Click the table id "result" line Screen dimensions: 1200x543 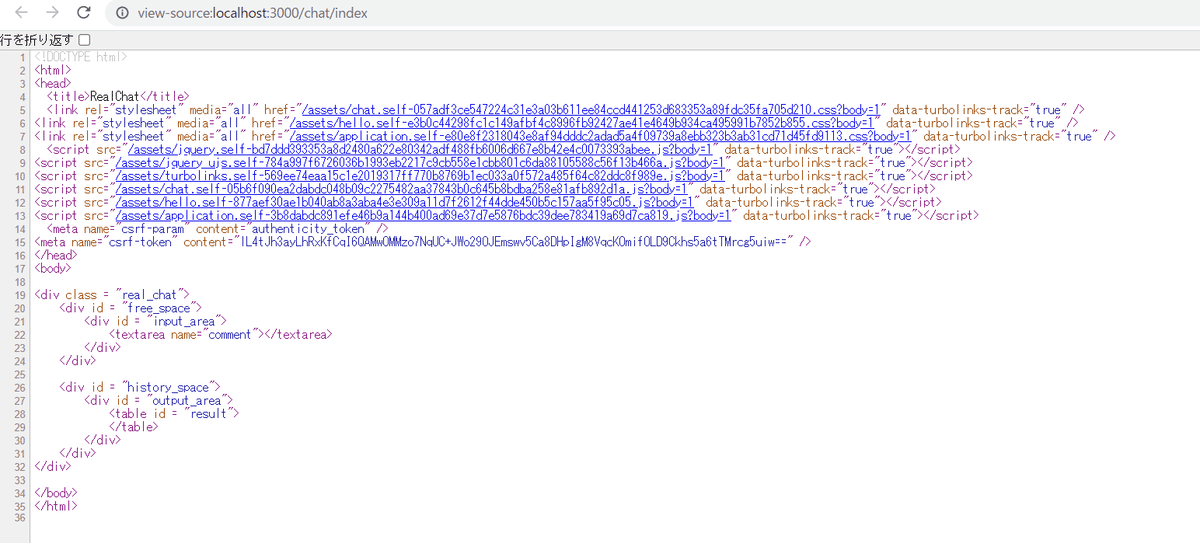175,413
